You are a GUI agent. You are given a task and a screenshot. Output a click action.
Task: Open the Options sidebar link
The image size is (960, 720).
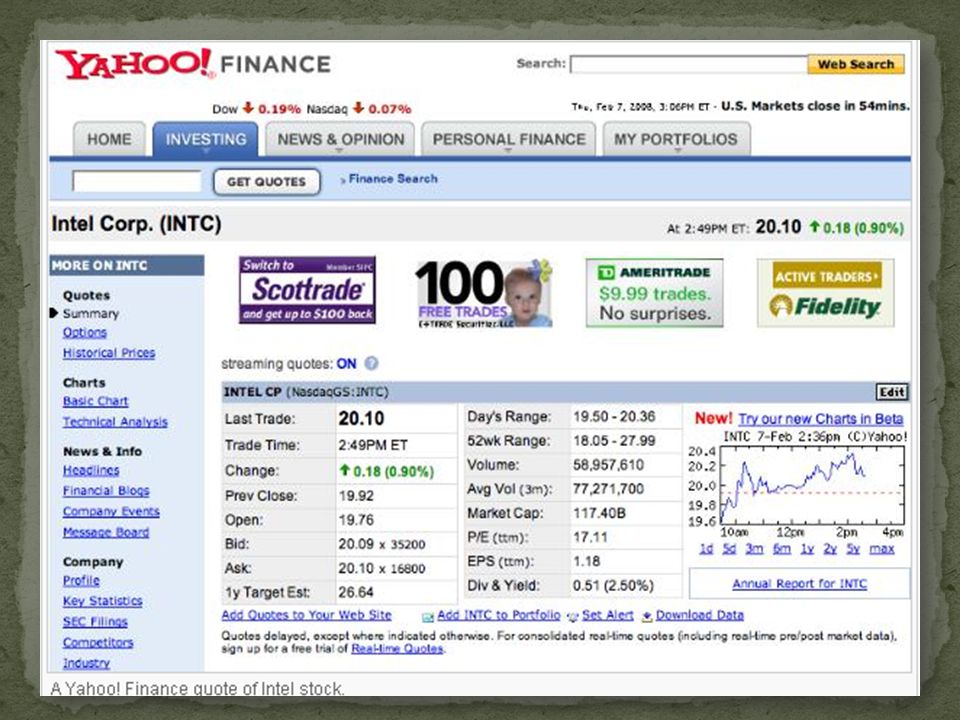(84, 332)
